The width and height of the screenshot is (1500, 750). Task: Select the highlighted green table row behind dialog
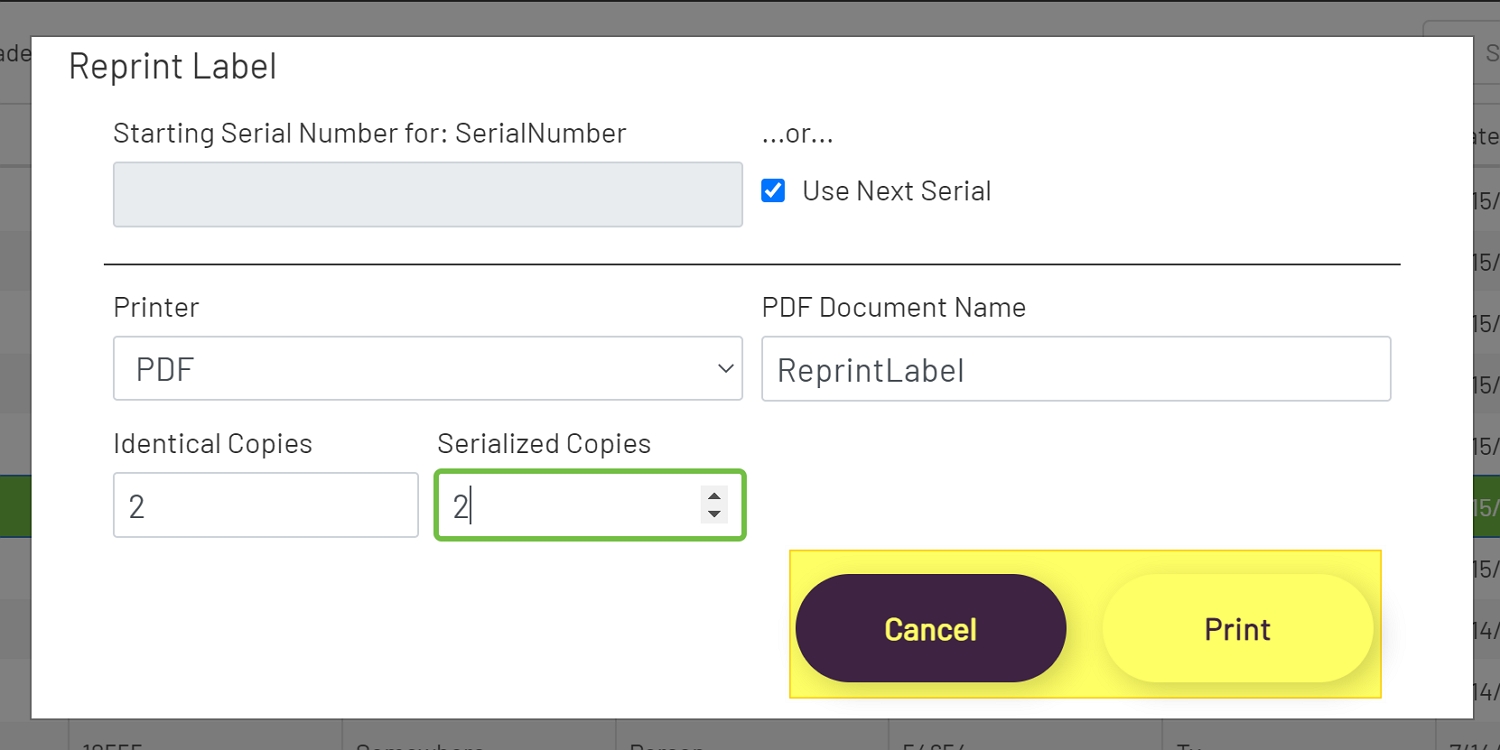click(16, 506)
